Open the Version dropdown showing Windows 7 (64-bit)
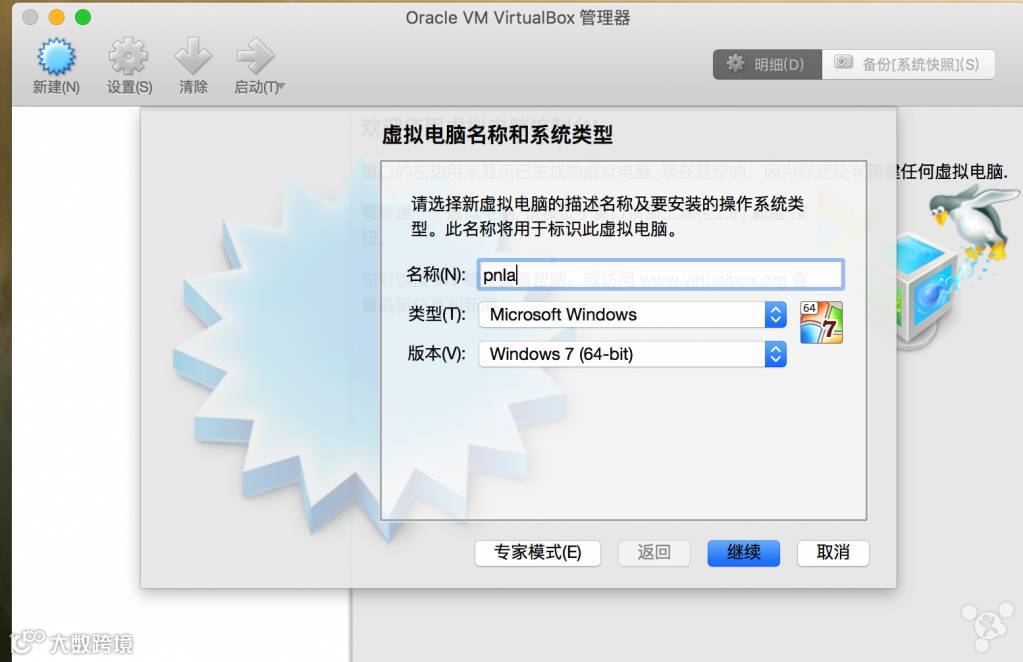The height and width of the screenshot is (662, 1023). [x=632, y=354]
